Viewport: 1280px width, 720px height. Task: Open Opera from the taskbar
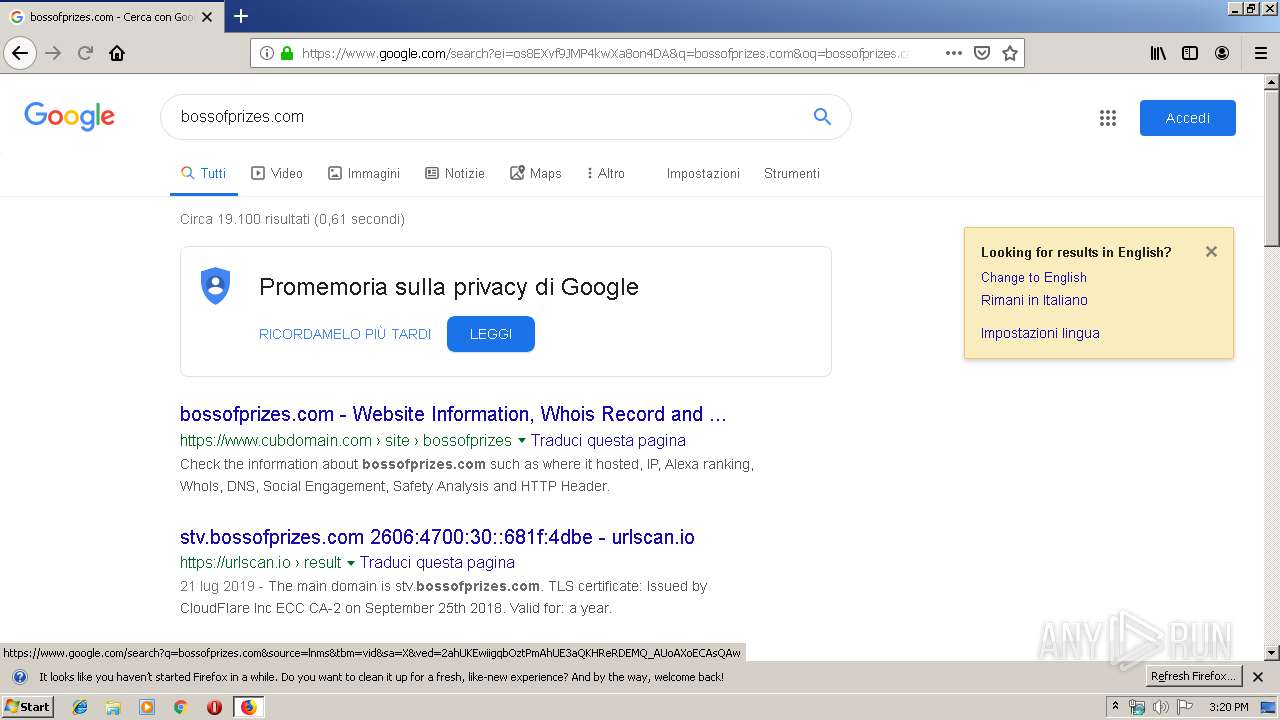[x=214, y=707]
